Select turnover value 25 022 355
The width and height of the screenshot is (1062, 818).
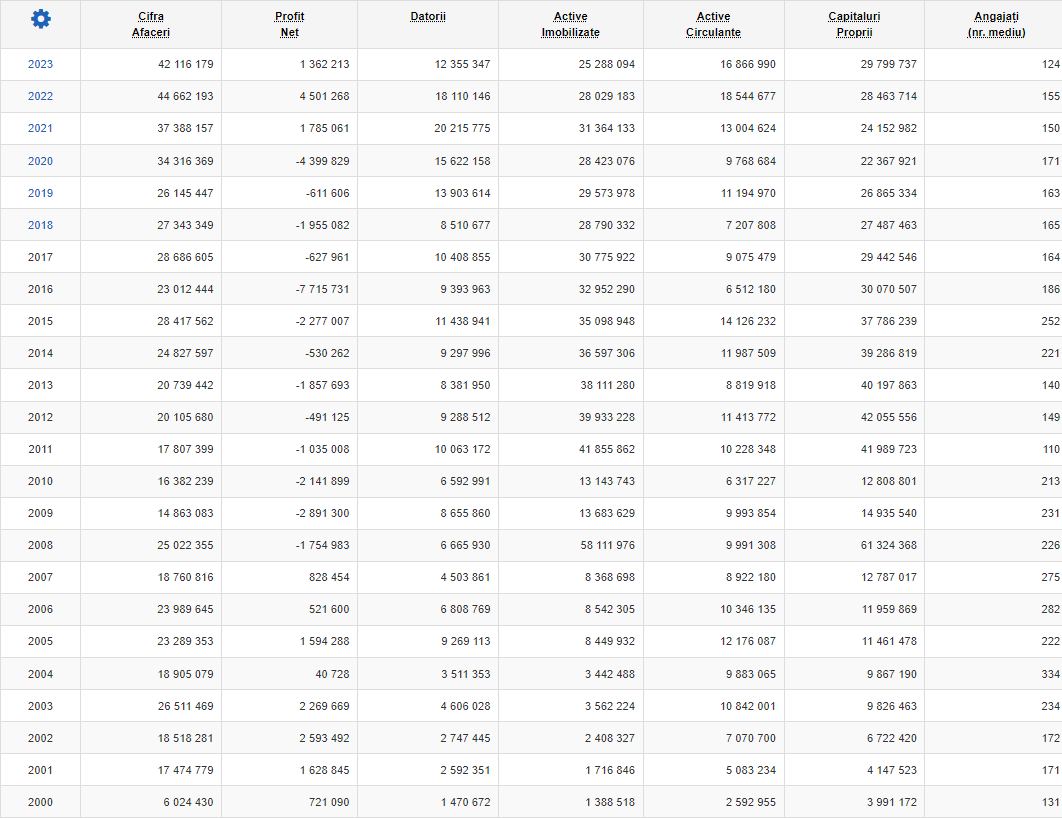(x=185, y=545)
